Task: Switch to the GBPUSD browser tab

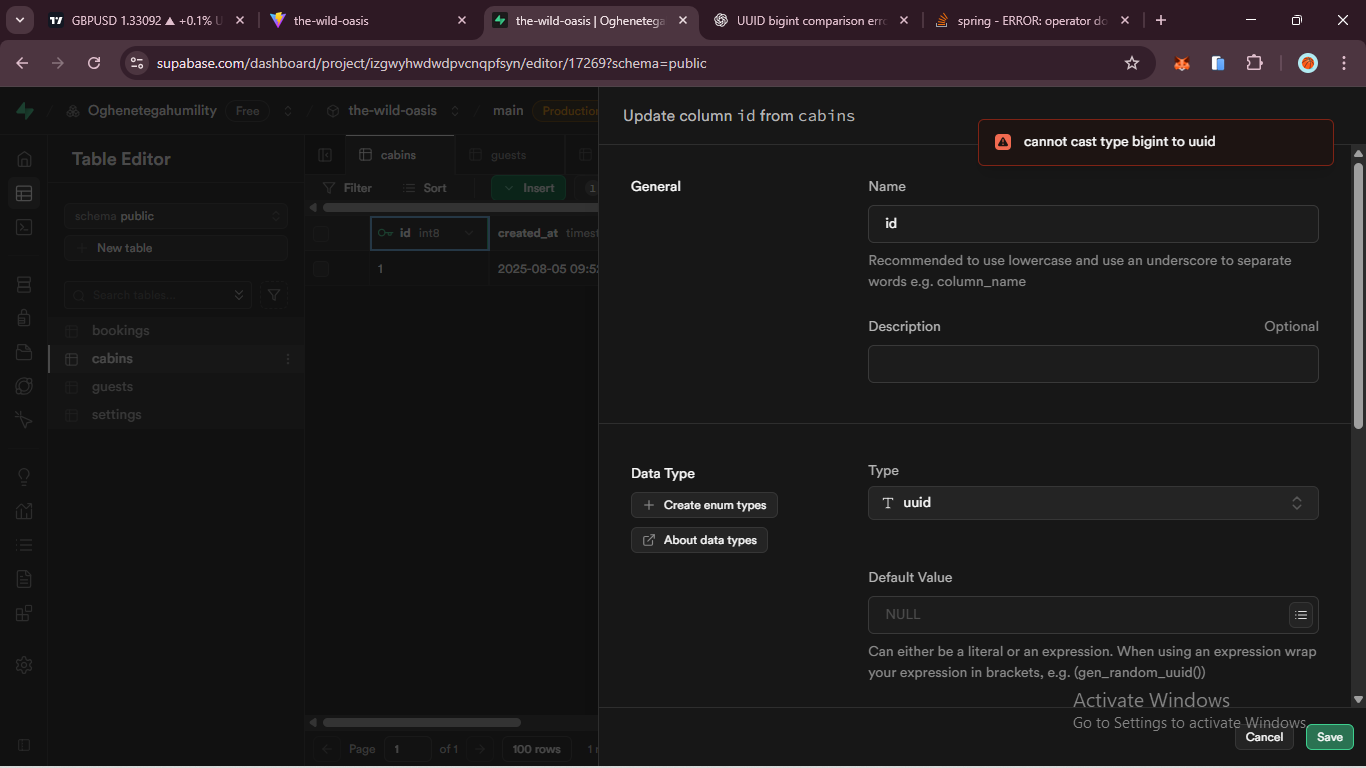Action: click(x=146, y=20)
